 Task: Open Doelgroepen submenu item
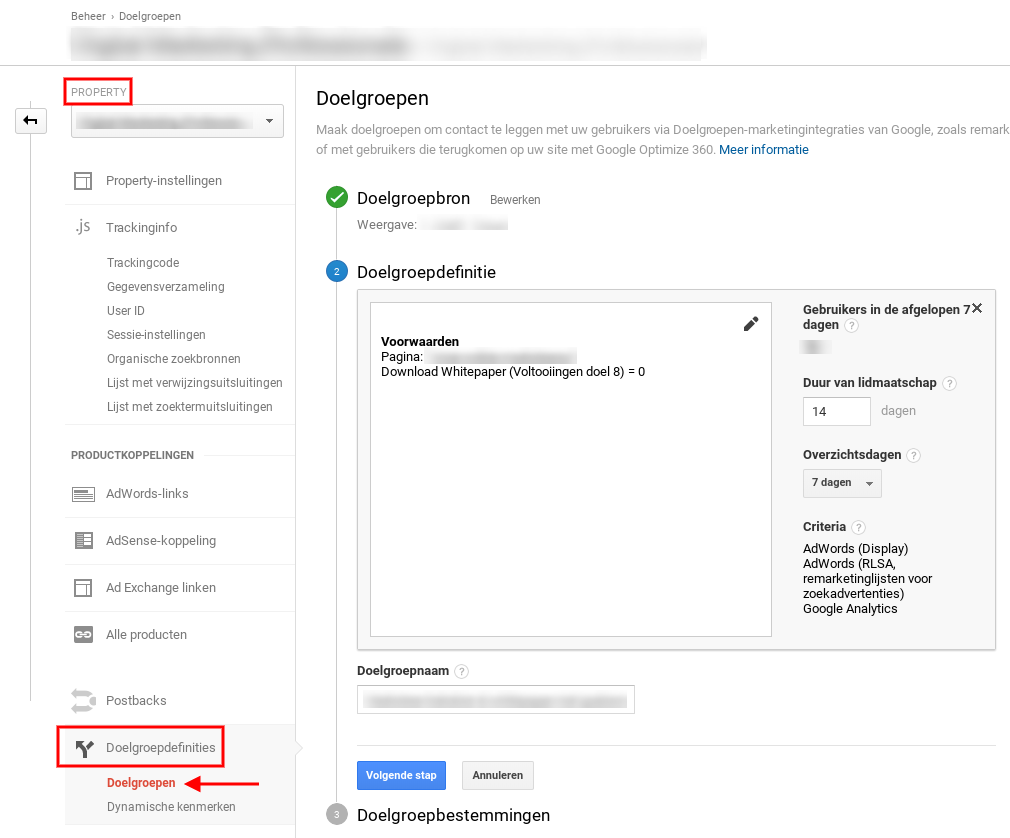pyautogui.click(x=141, y=783)
